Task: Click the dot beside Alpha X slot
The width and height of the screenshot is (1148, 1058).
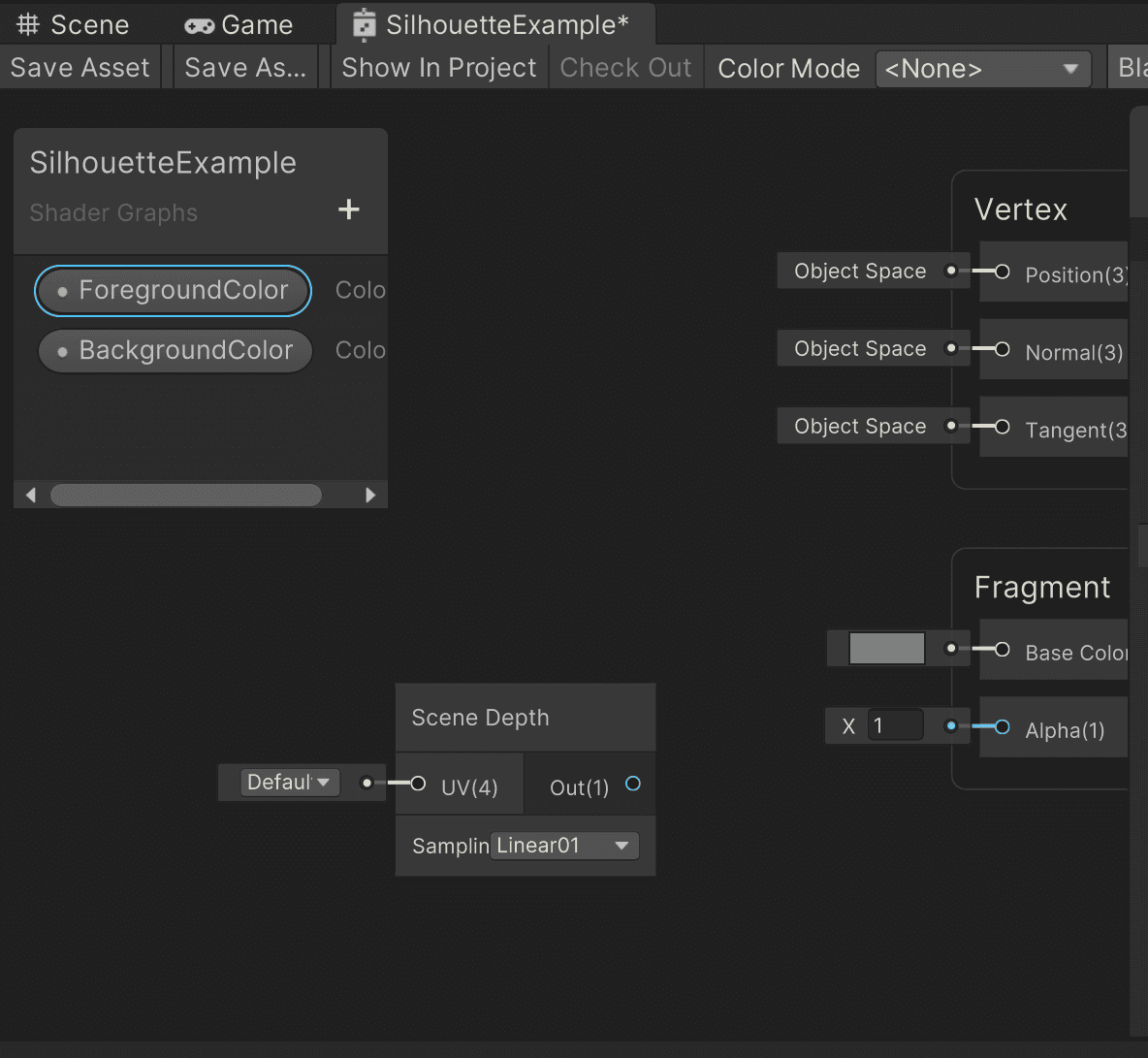Action: point(951,725)
